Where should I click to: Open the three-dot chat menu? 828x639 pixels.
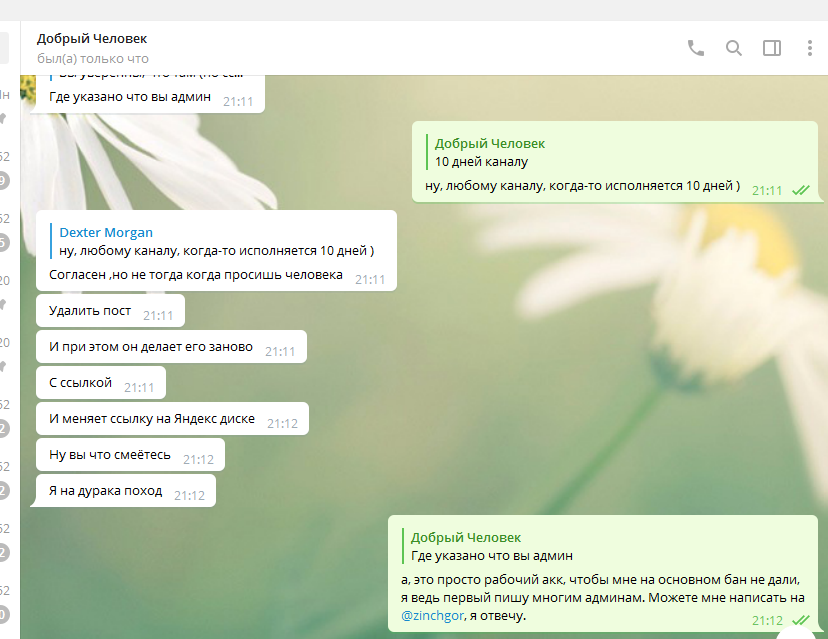tap(810, 48)
